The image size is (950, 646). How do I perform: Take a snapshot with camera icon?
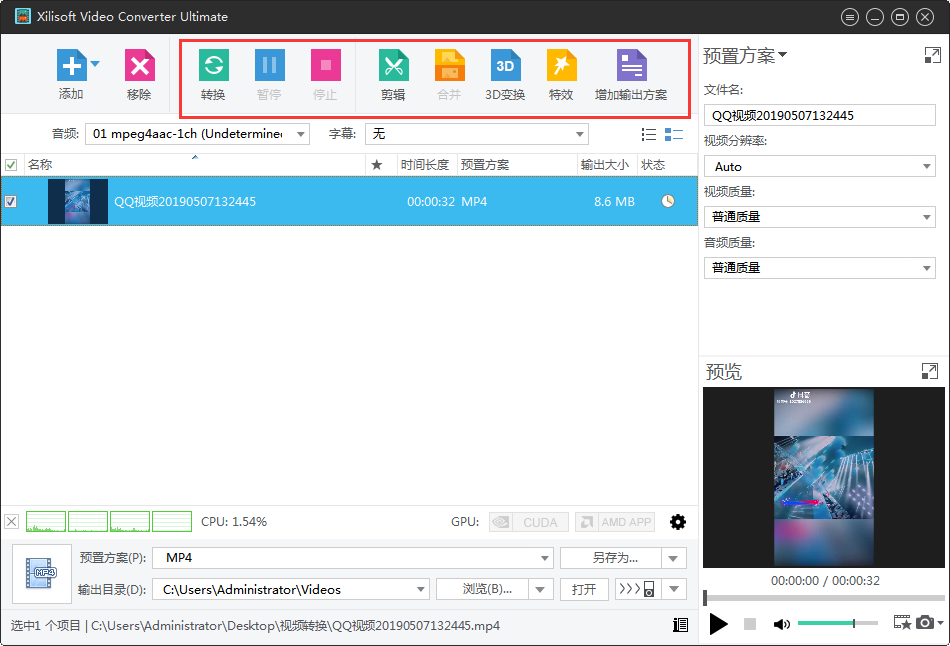pyautogui.click(x=925, y=622)
